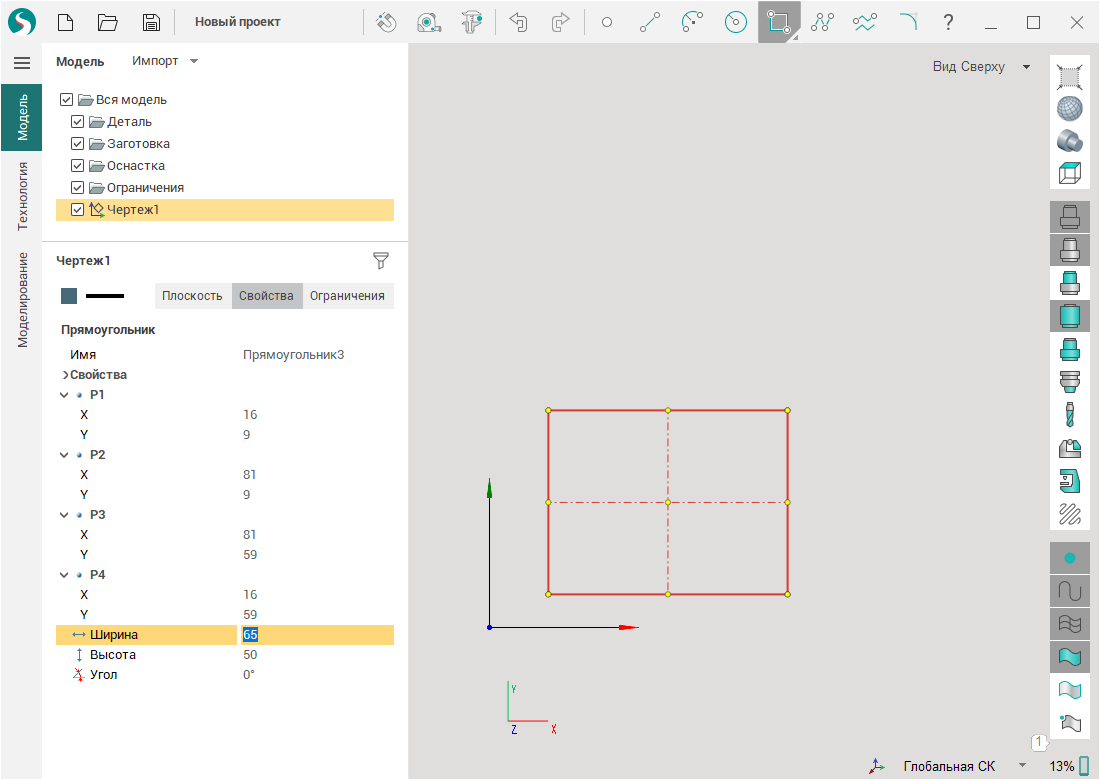Screen dimensions: 1100x780
Task: Switch to the Технология side tab
Action: (22, 196)
